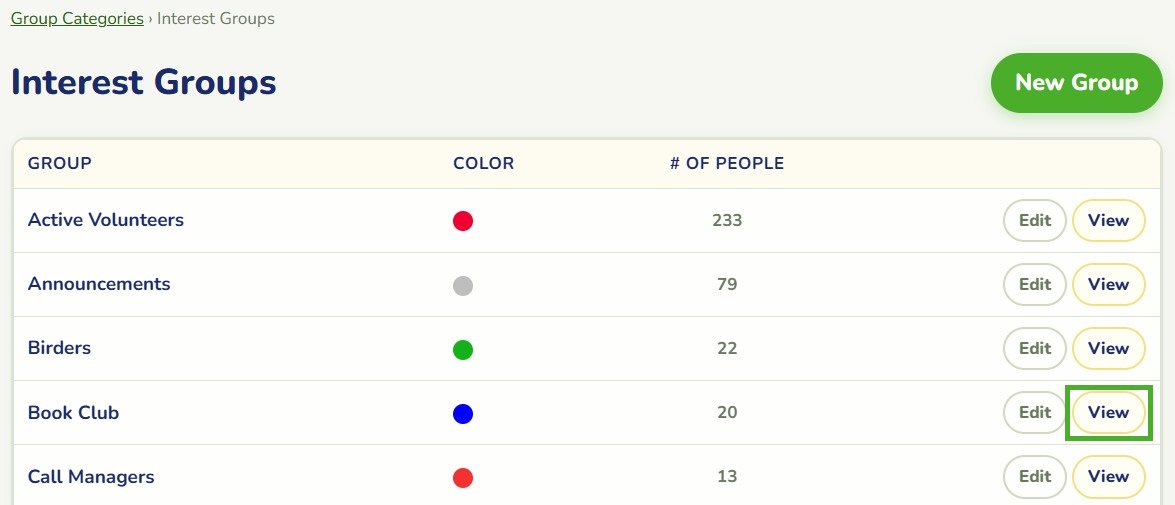Click the gray Announcements color dot
Viewport: 1175px width, 505px height.
463,285
